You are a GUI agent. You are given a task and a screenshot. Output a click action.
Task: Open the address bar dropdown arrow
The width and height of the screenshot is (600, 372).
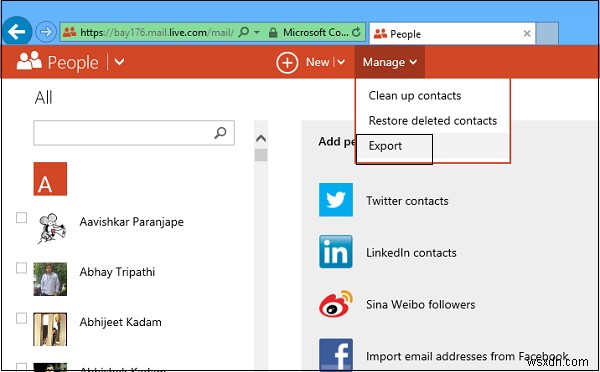point(257,32)
